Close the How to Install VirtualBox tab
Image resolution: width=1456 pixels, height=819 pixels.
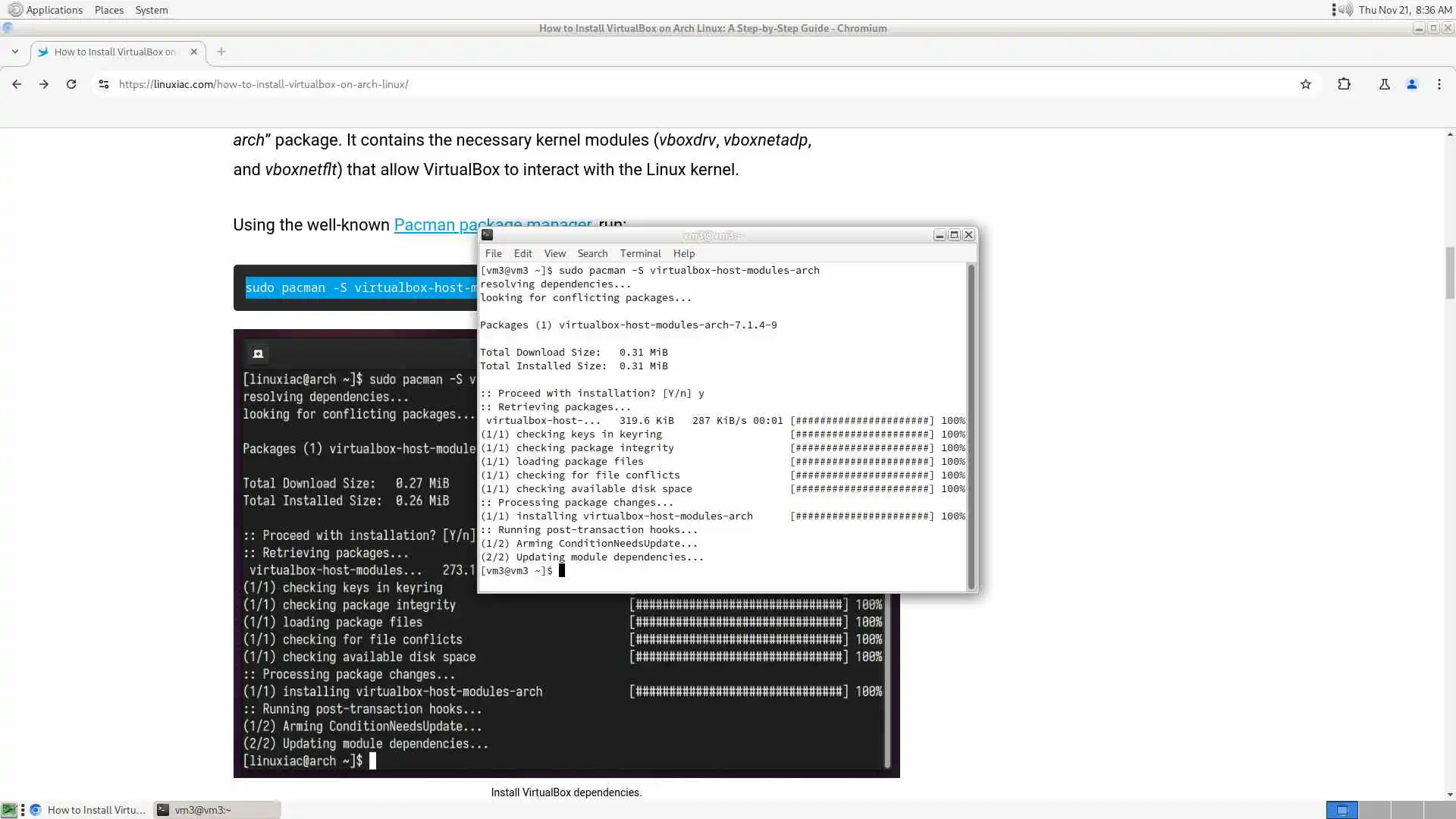[193, 52]
